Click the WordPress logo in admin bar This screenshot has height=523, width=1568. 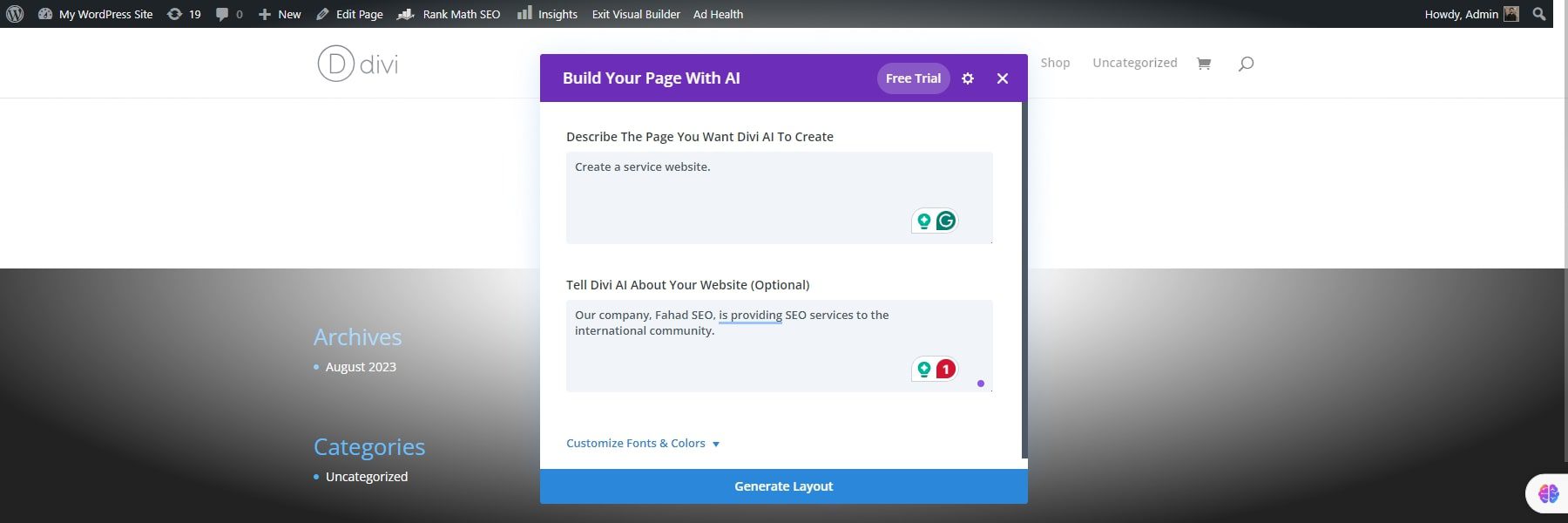[15, 14]
